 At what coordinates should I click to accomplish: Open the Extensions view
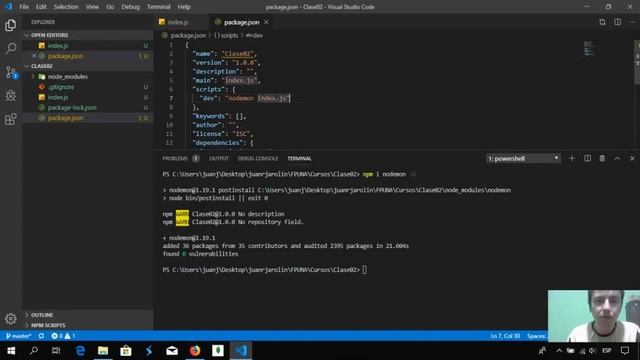pos(11,119)
